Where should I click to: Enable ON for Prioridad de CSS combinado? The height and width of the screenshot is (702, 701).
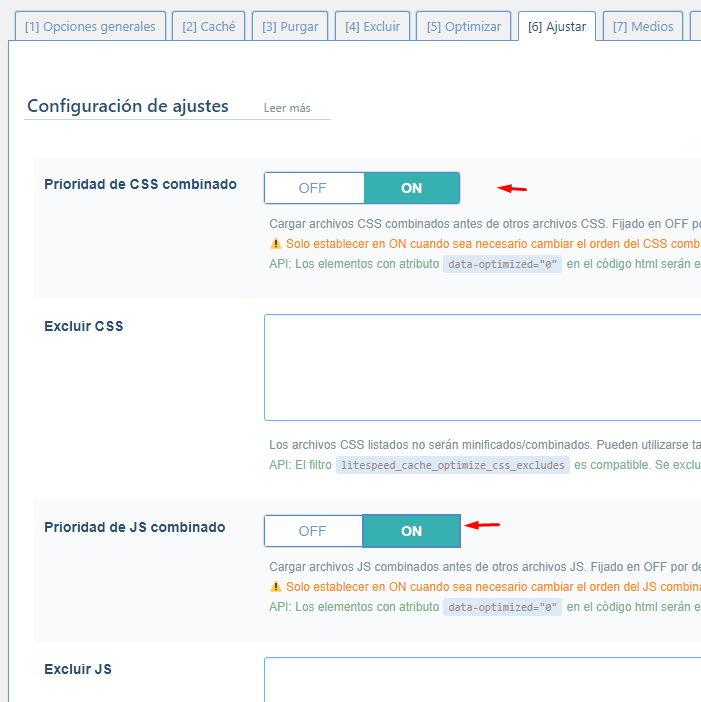coord(411,188)
